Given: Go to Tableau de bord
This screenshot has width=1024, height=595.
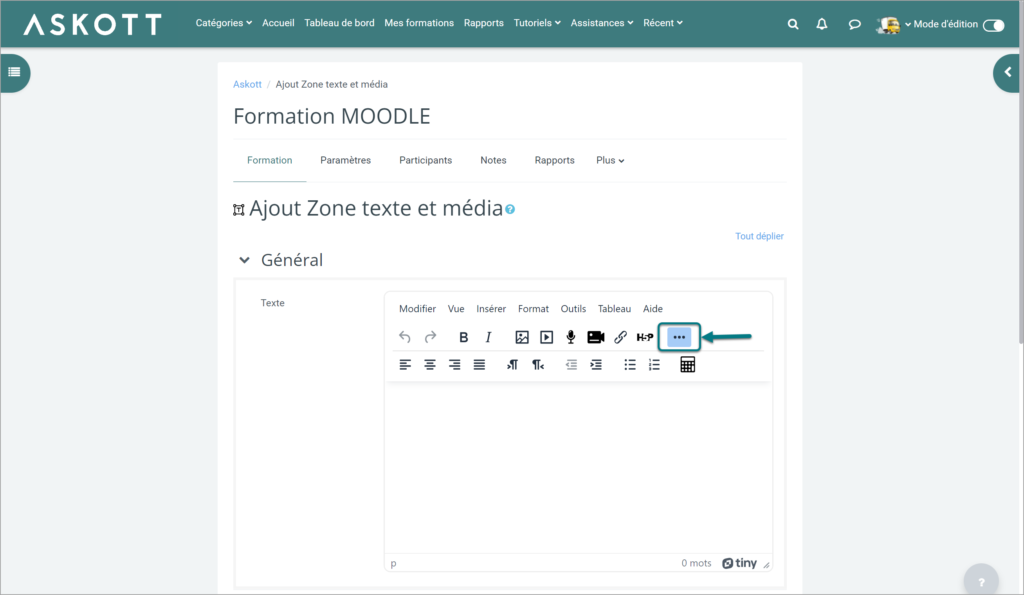Looking at the screenshot, I should [340, 23].
